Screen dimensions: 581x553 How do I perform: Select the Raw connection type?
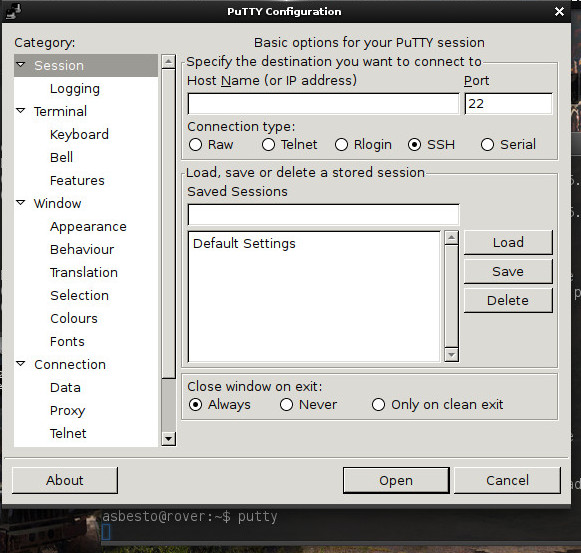195,145
